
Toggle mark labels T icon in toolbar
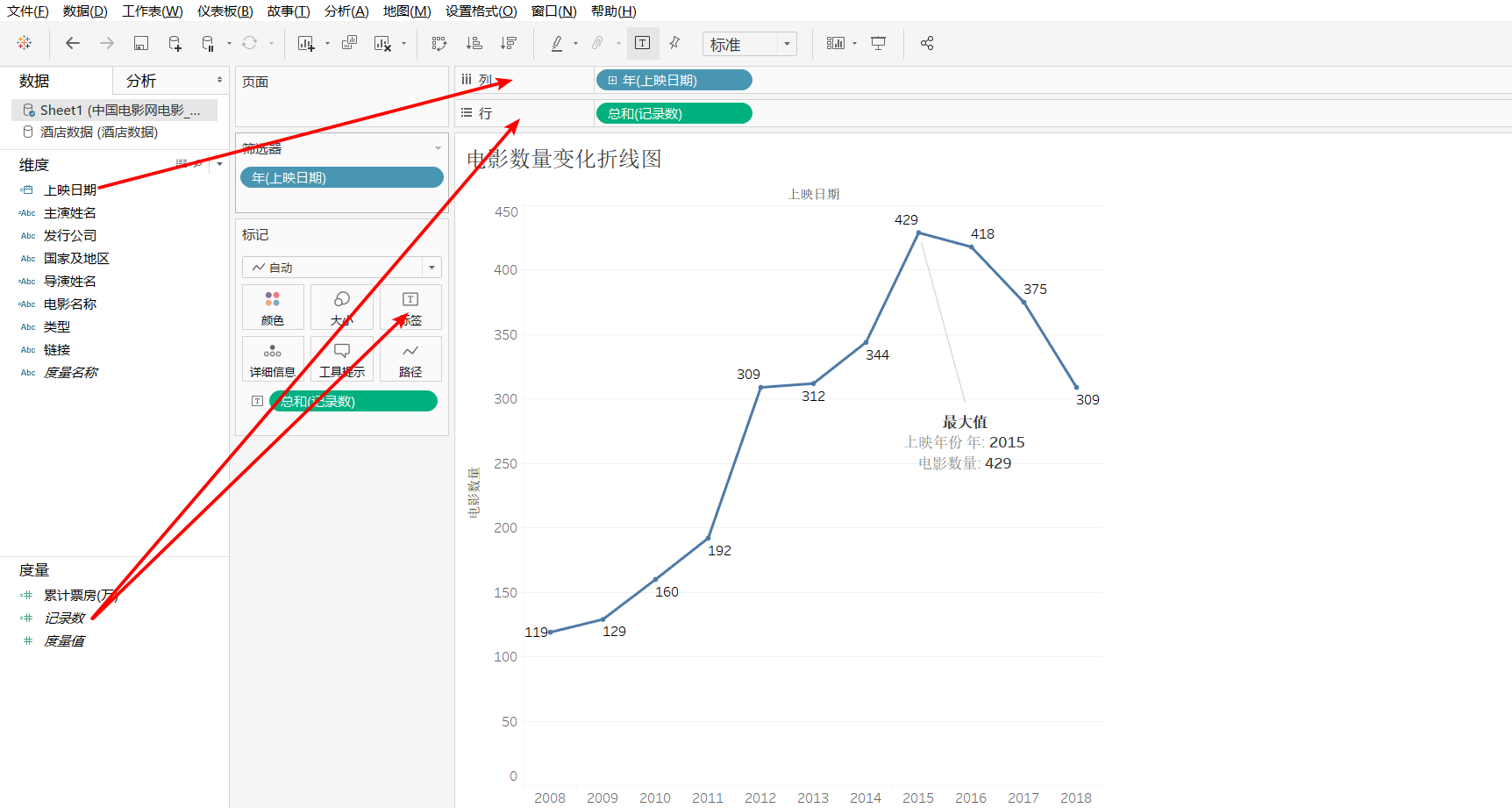[x=642, y=43]
